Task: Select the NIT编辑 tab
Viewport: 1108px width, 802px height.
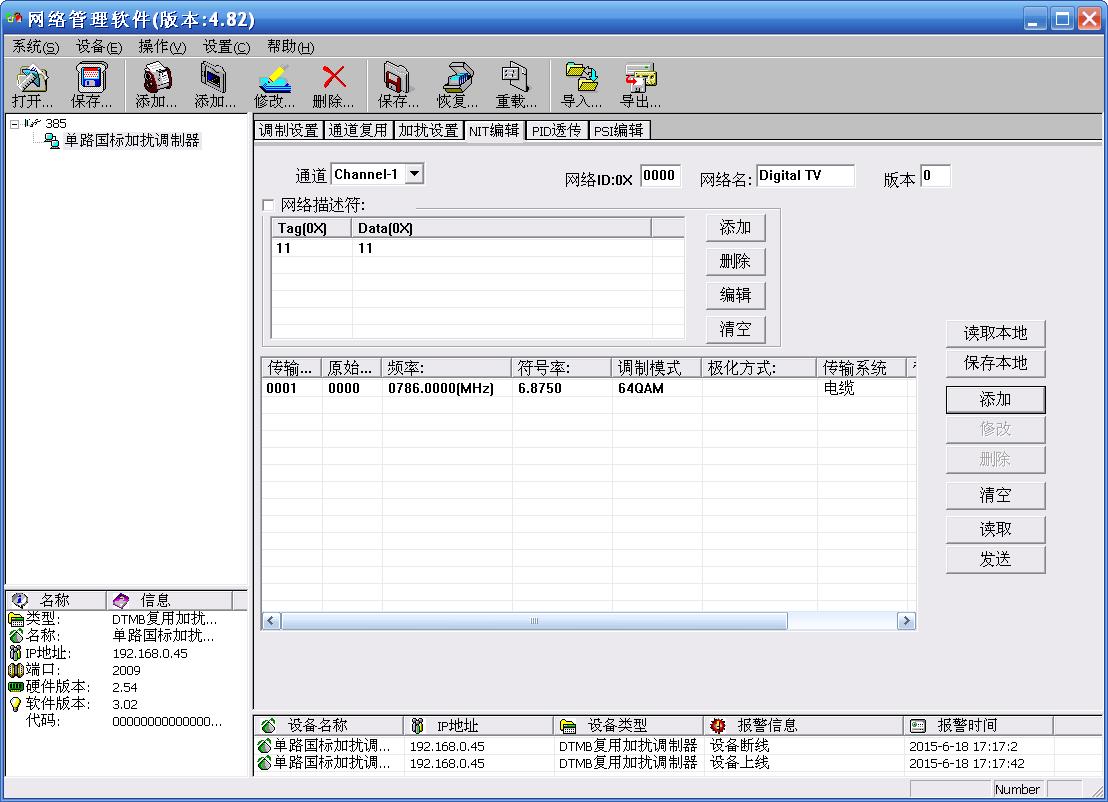Action: pos(494,131)
